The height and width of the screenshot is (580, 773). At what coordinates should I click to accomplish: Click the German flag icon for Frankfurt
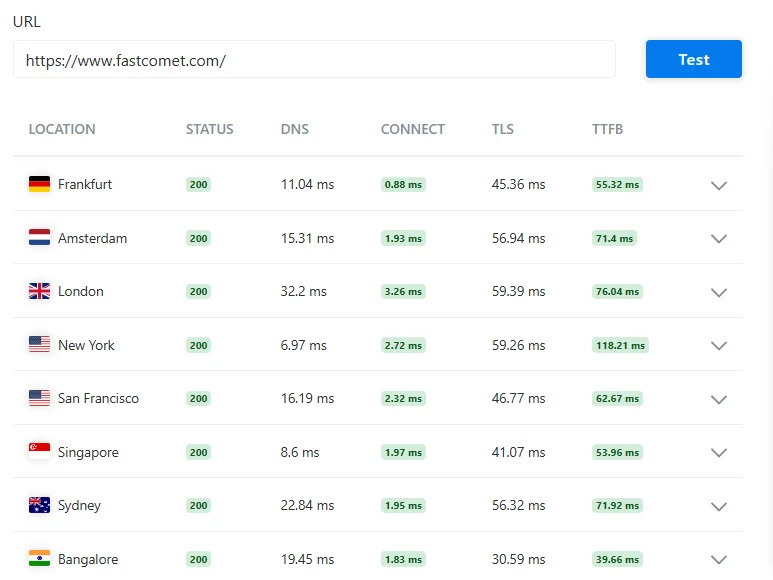click(39, 184)
